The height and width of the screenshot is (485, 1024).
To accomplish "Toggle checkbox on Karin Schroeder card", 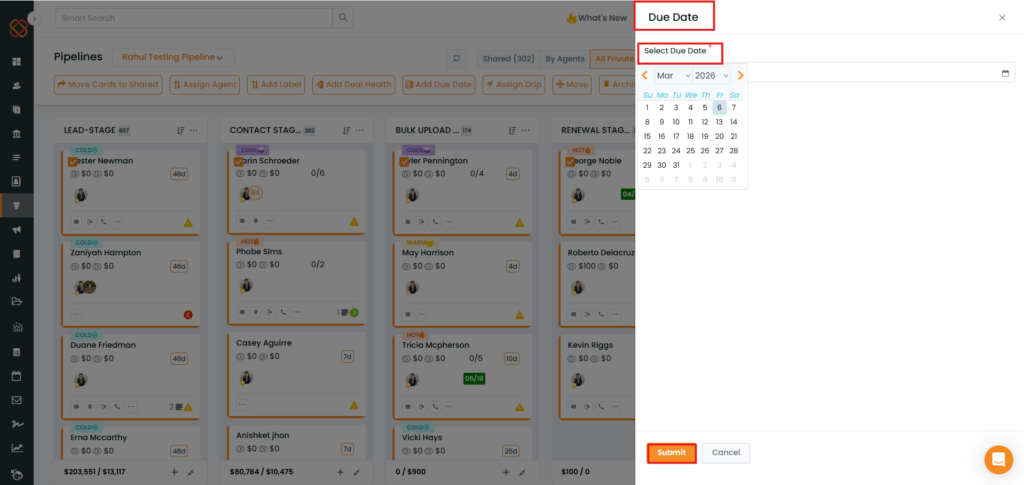I will coord(238,161).
